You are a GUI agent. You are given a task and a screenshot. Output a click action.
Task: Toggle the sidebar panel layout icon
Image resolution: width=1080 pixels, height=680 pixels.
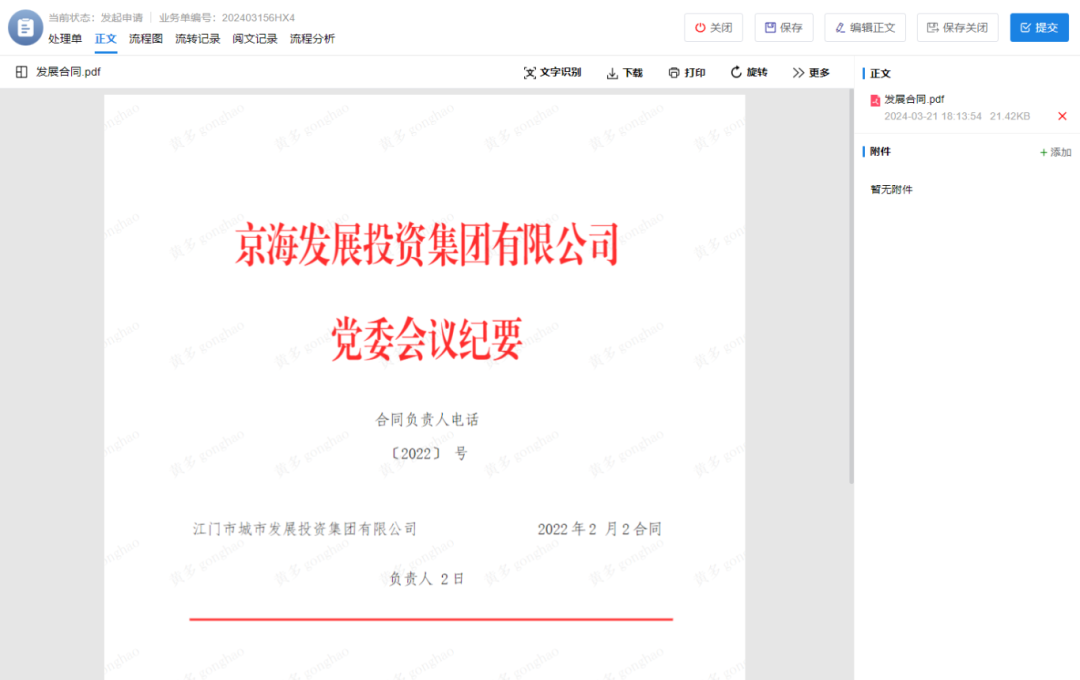point(21,72)
